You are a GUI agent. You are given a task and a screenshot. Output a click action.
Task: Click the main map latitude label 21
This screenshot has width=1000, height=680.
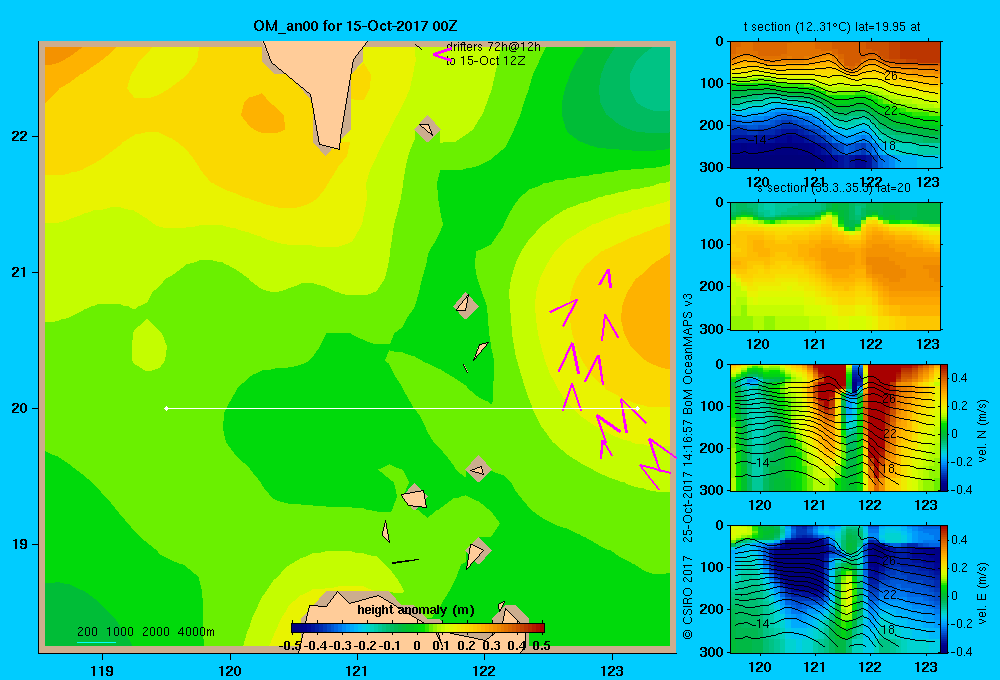point(20,272)
